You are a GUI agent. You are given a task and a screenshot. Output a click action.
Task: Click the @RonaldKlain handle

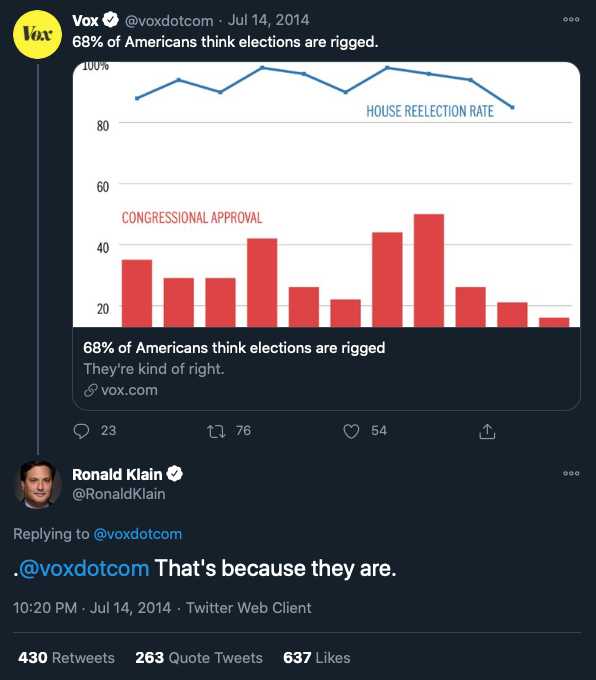coord(119,494)
